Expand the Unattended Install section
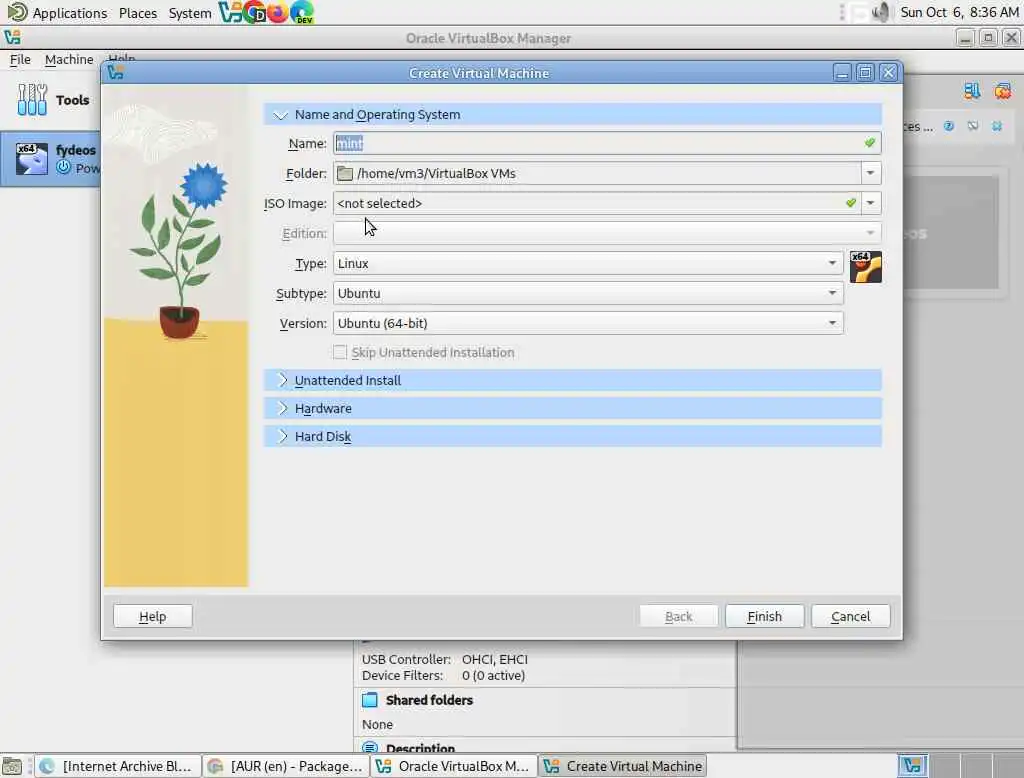 tap(282, 380)
